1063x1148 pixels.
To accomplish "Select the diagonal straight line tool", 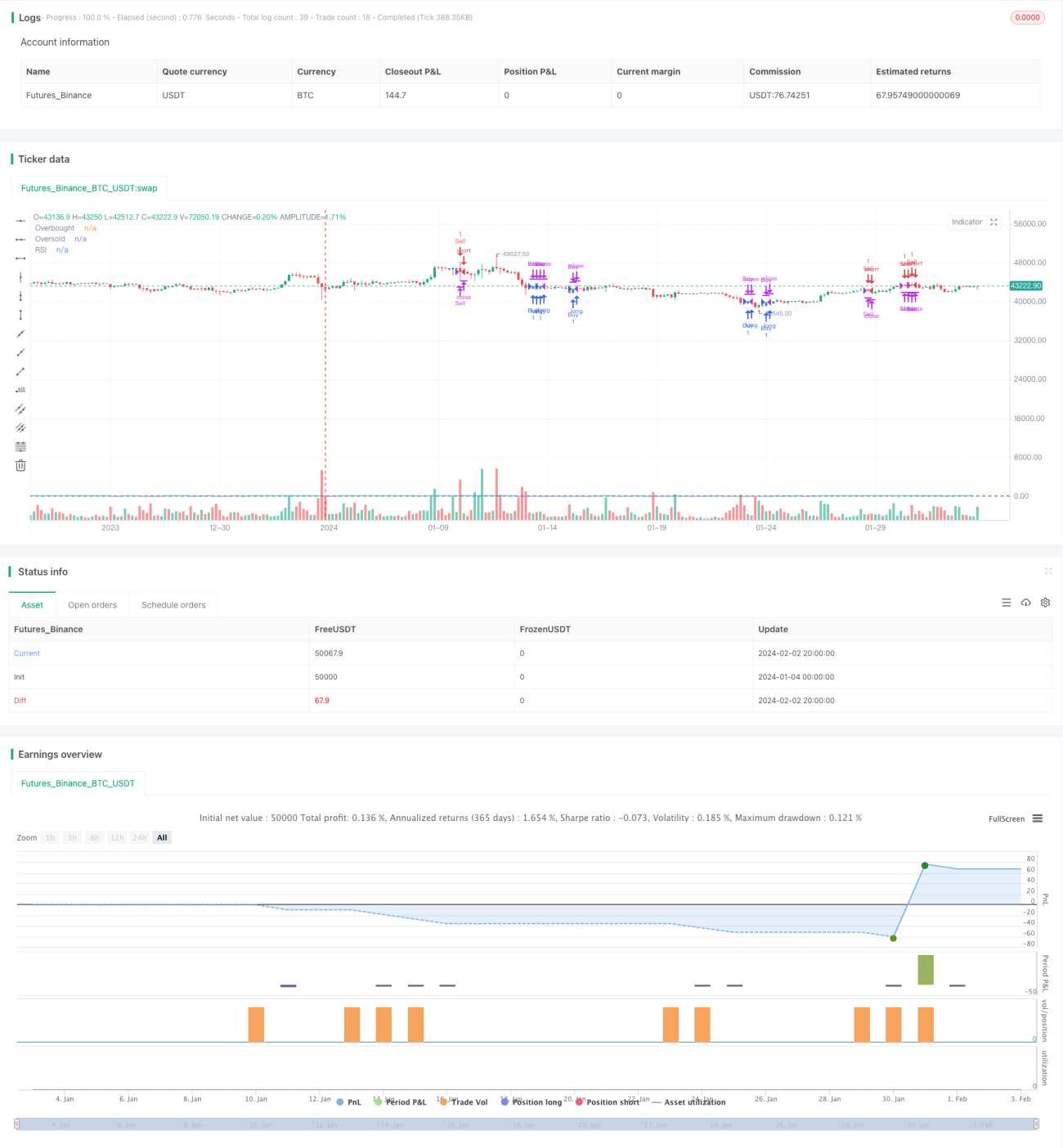I will coord(20,334).
